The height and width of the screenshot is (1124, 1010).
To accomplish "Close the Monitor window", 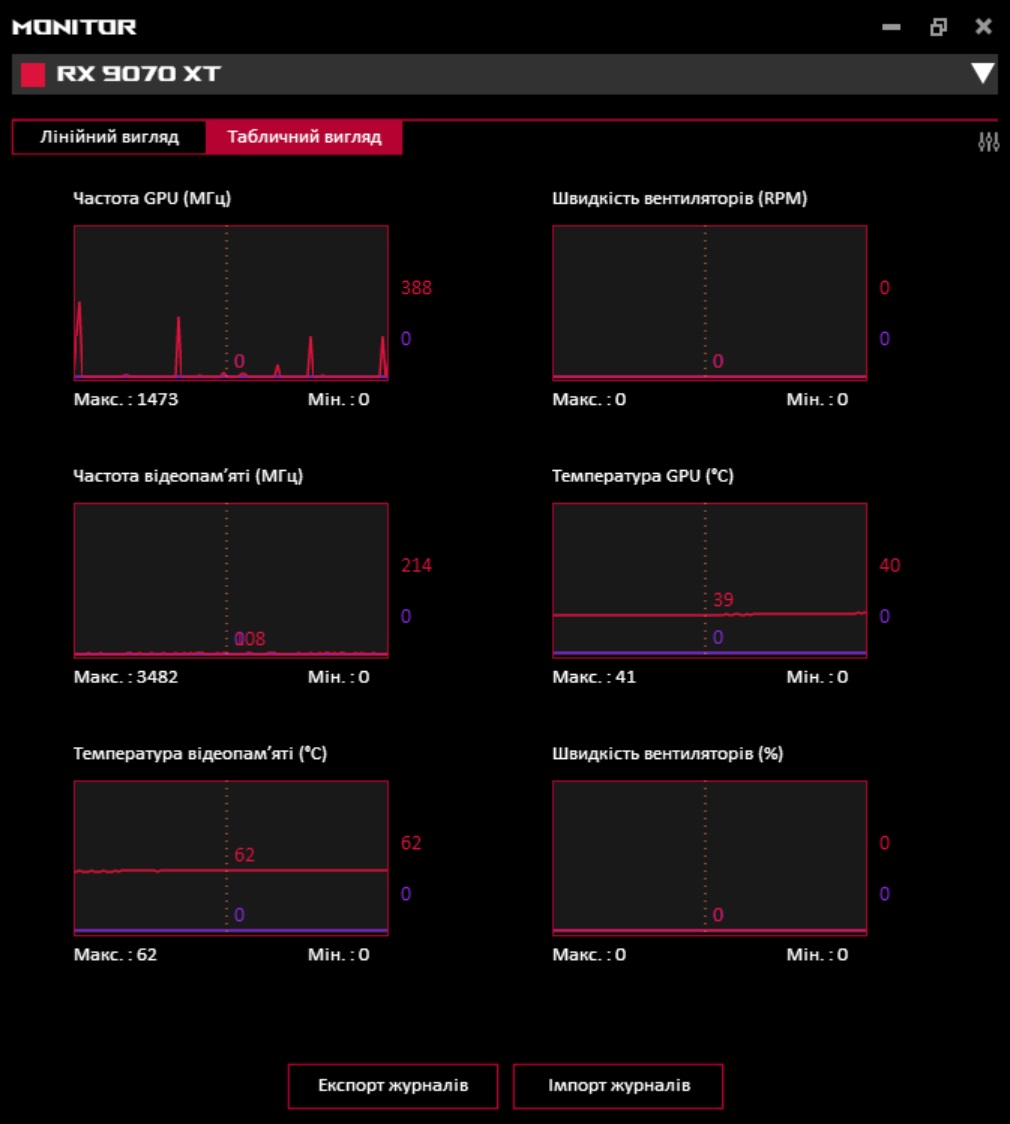I will [x=983, y=27].
